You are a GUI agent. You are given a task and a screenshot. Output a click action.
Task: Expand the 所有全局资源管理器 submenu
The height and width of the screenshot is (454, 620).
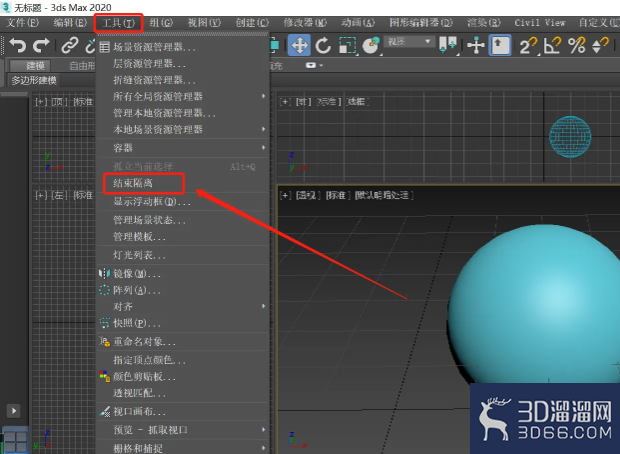click(x=183, y=96)
